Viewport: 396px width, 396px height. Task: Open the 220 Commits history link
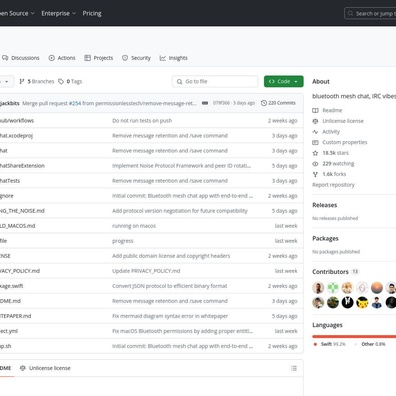278,103
